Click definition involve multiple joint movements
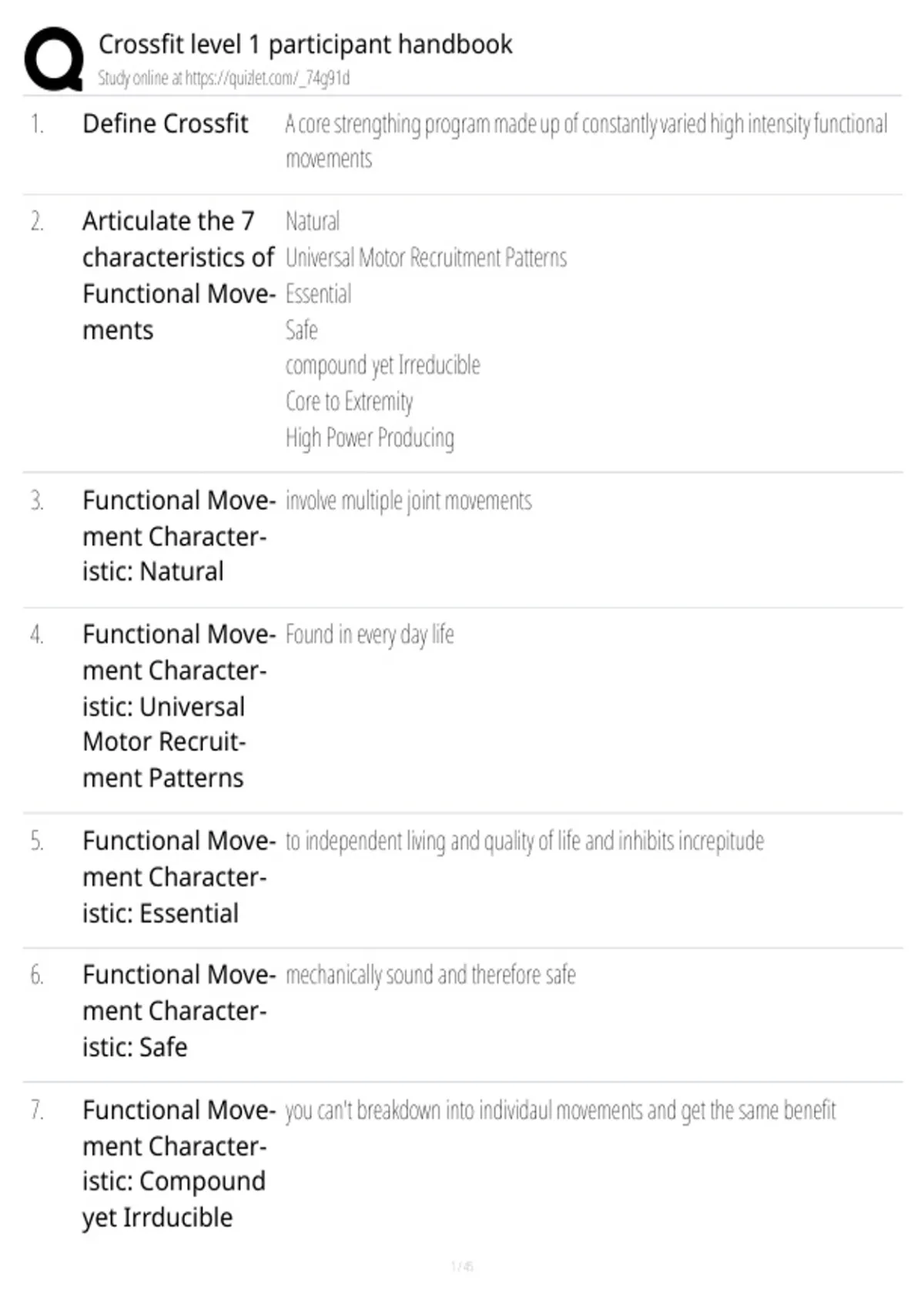 click(408, 500)
